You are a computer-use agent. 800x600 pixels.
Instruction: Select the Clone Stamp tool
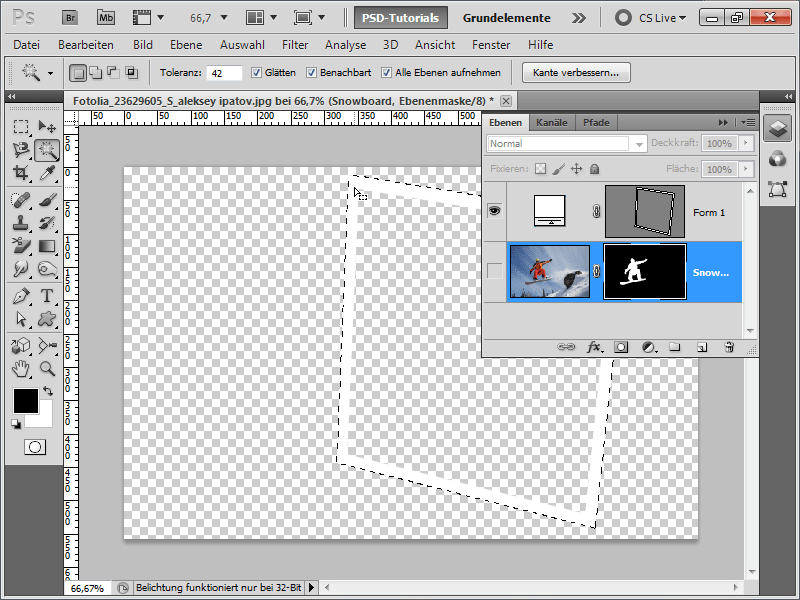coord(21,223)
